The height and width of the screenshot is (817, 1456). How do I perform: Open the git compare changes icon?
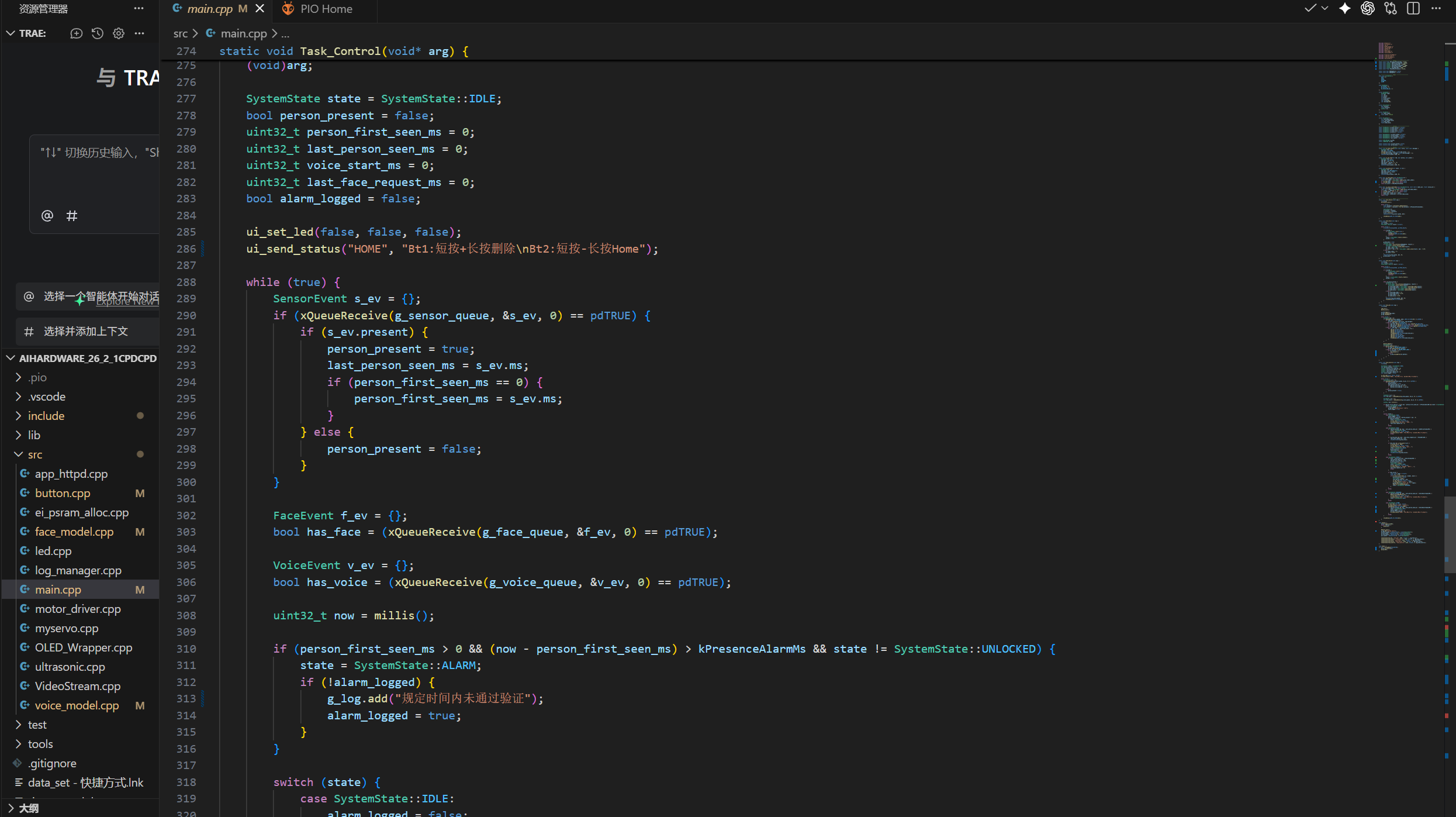pos(1391,9)
